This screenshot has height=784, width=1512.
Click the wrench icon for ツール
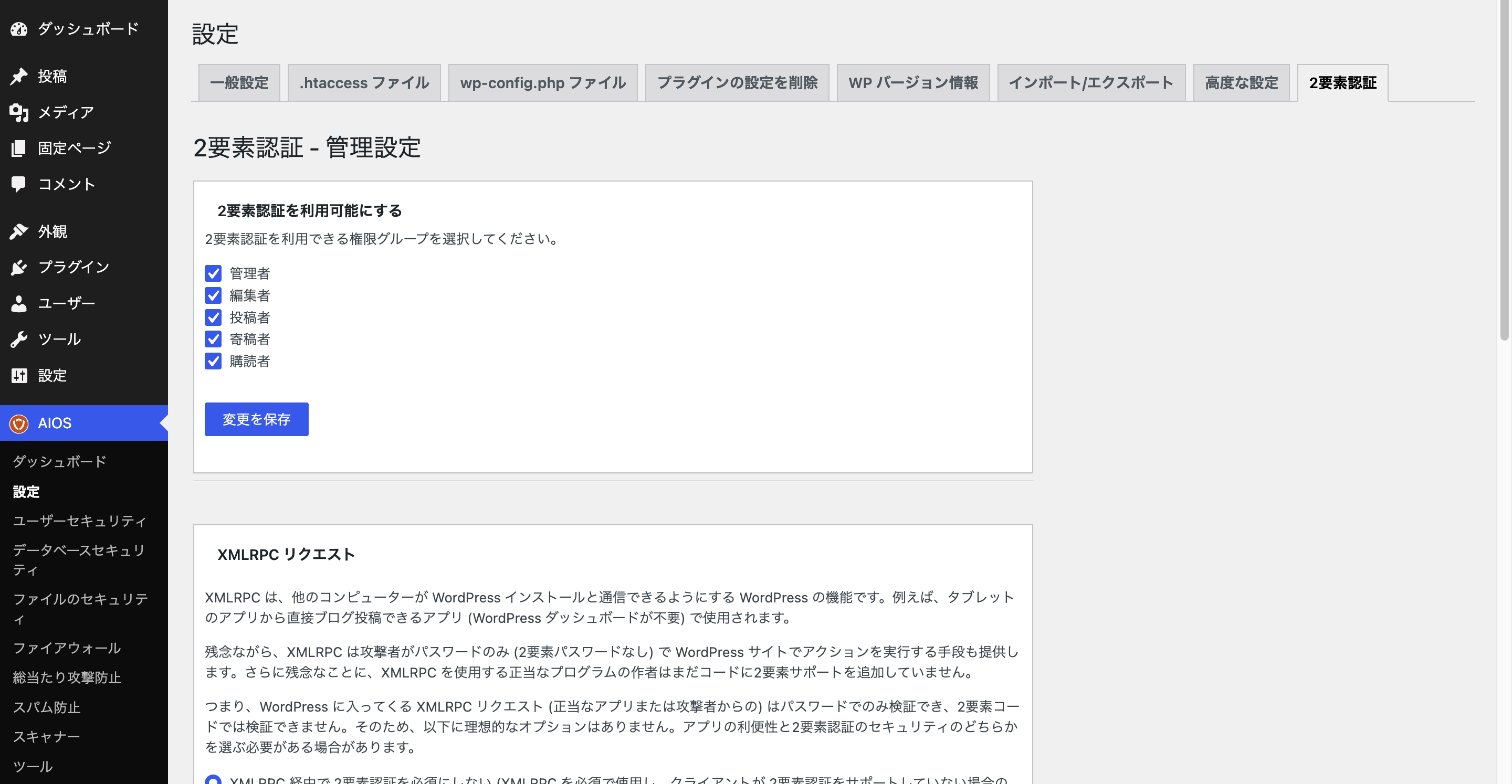[x=19, y=339]
